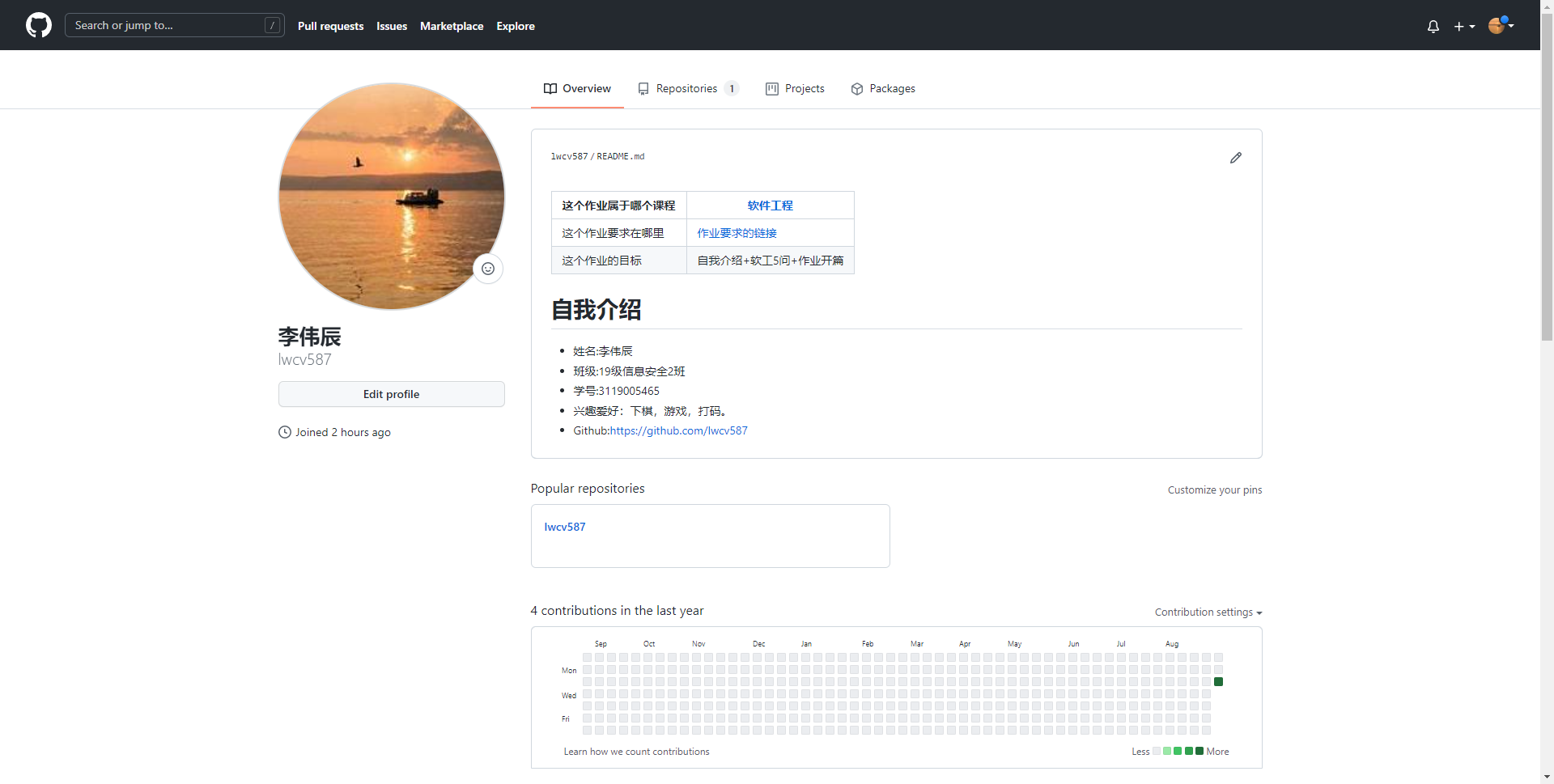The height and width of the screenshot is (784, 1554).
Task: Switch to the Projects tab
Action: point(795,88)
